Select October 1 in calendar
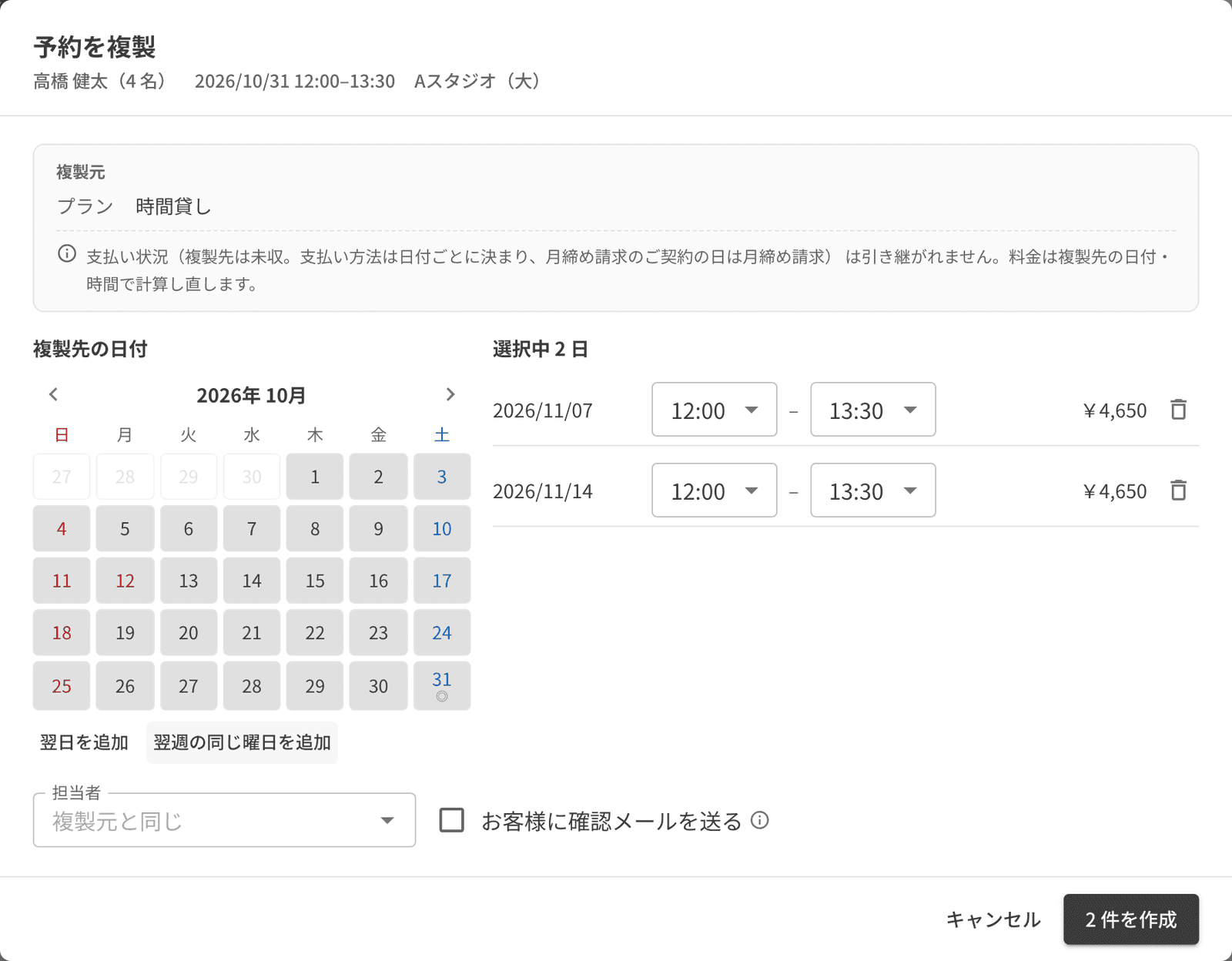The image size is (1232, 961). pyautogui.click(x=315, y=477)
